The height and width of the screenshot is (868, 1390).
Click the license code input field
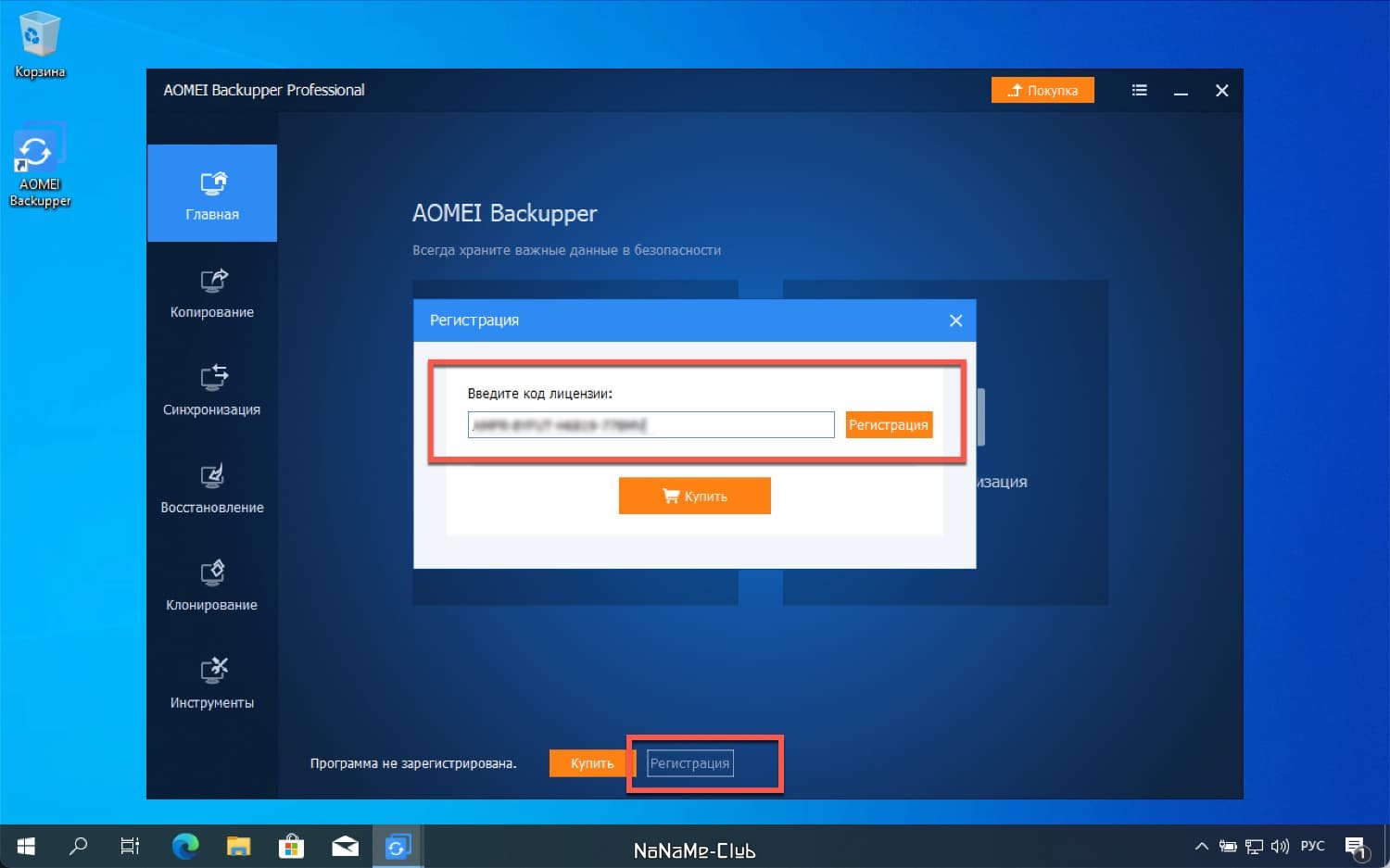coord(651,425)
